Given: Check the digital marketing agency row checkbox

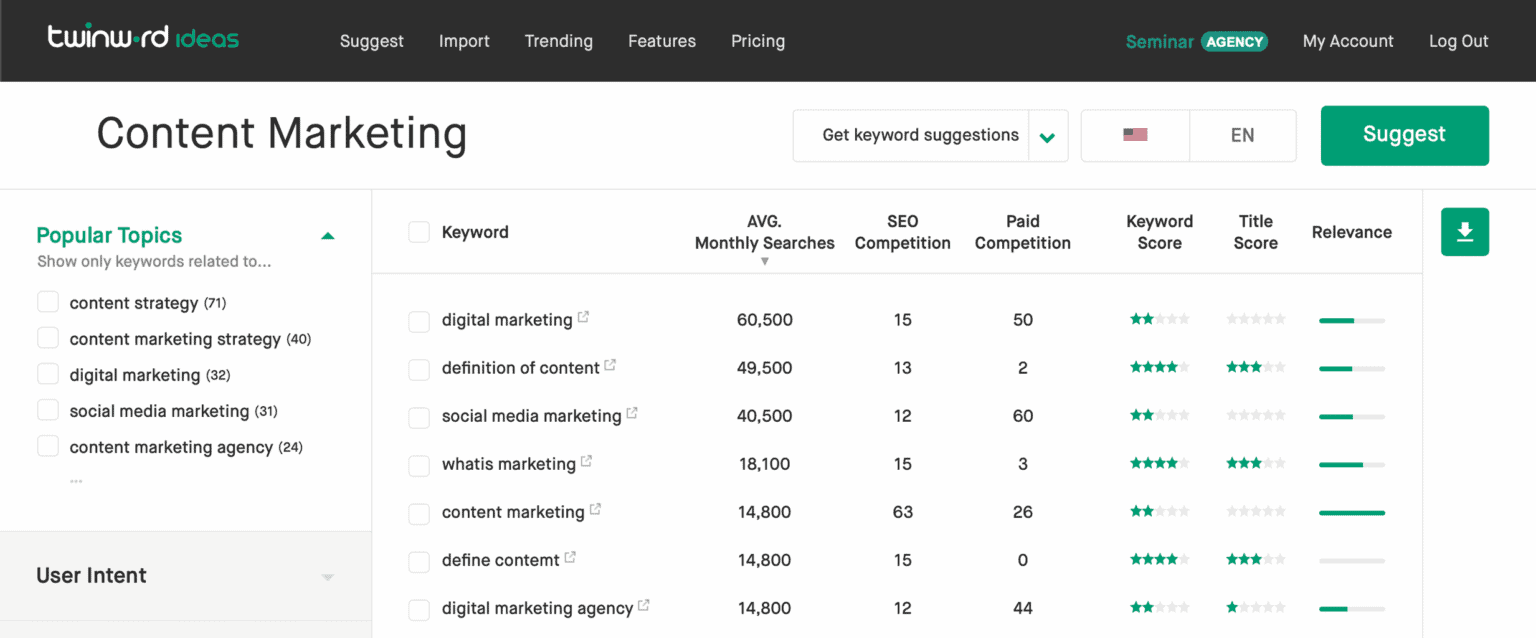Looking at the screenshot, I should [x=419, y=609].
